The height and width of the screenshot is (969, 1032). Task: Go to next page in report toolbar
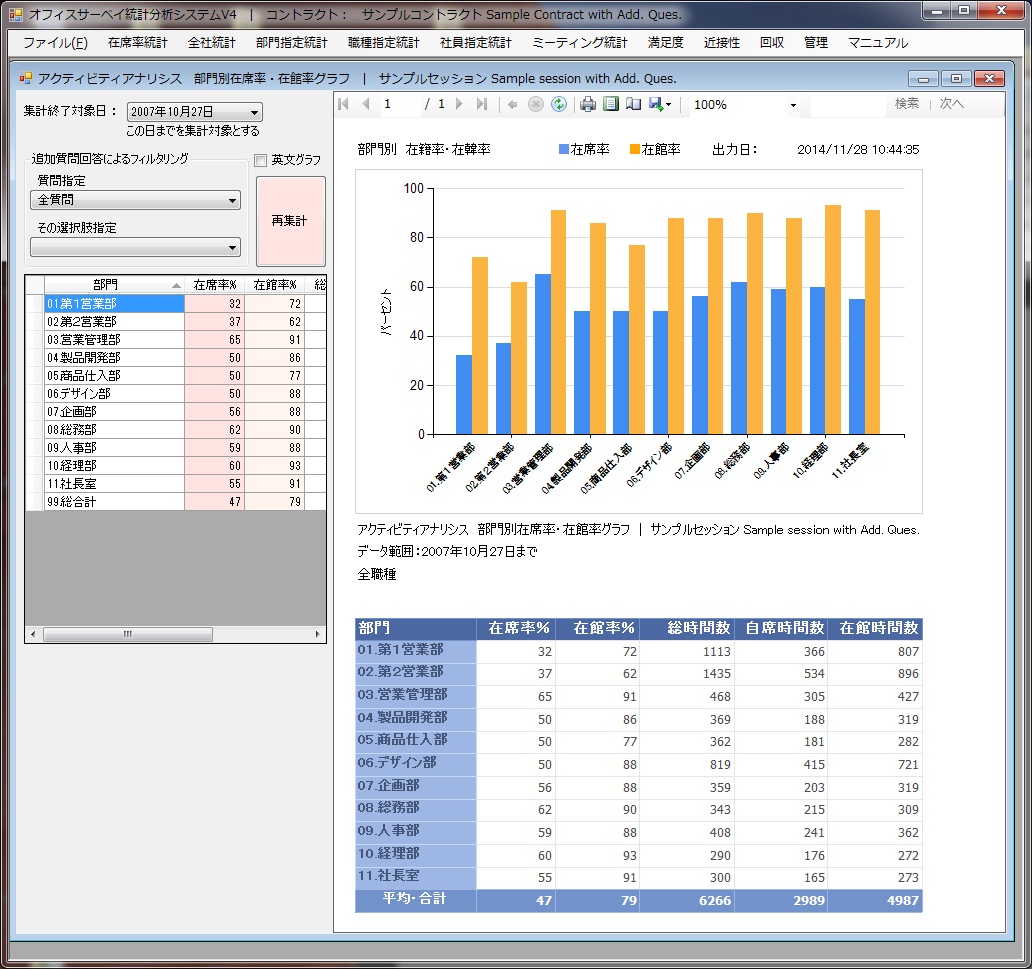pyautogui.click(x=459, y=104)
